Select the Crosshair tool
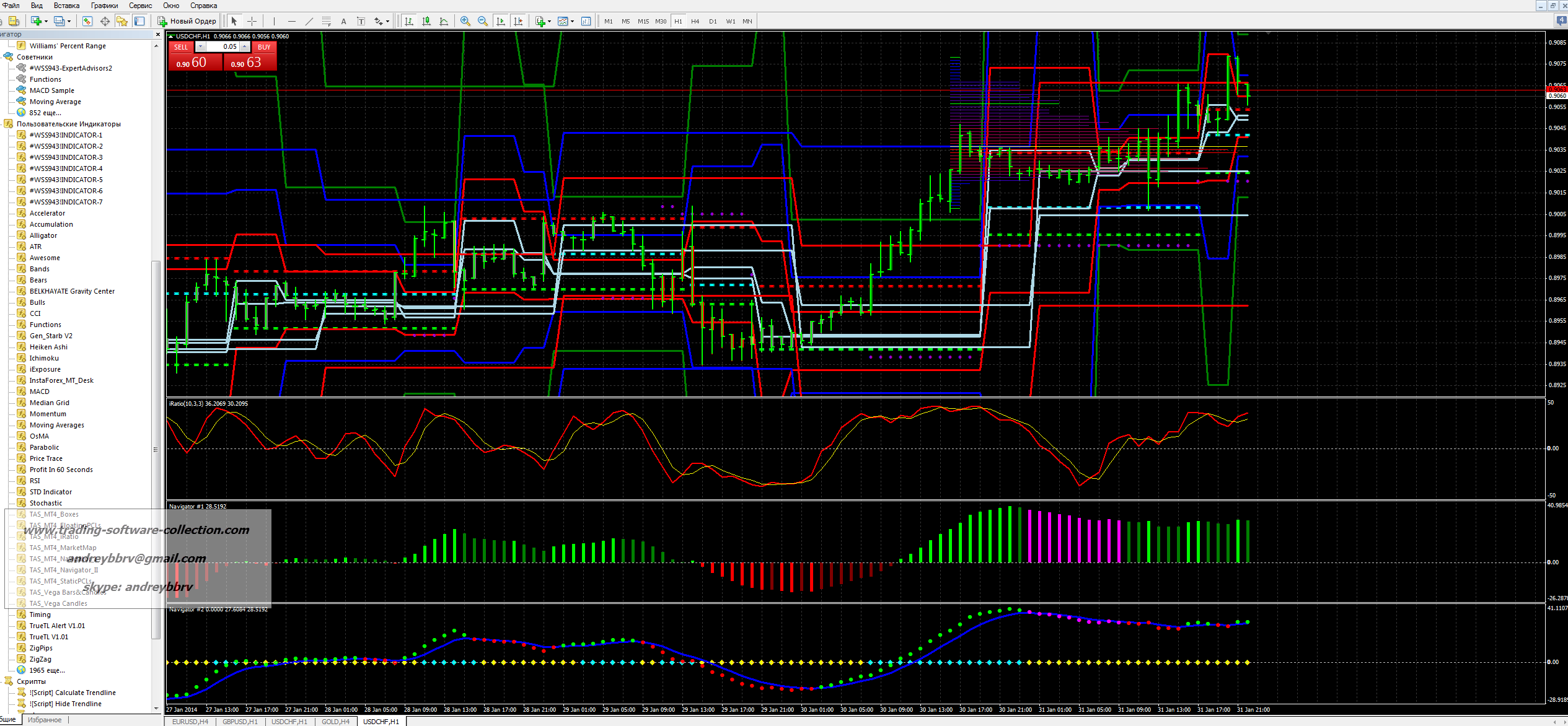The height and width of the screenshot is (726, 1568). point(252,21)
